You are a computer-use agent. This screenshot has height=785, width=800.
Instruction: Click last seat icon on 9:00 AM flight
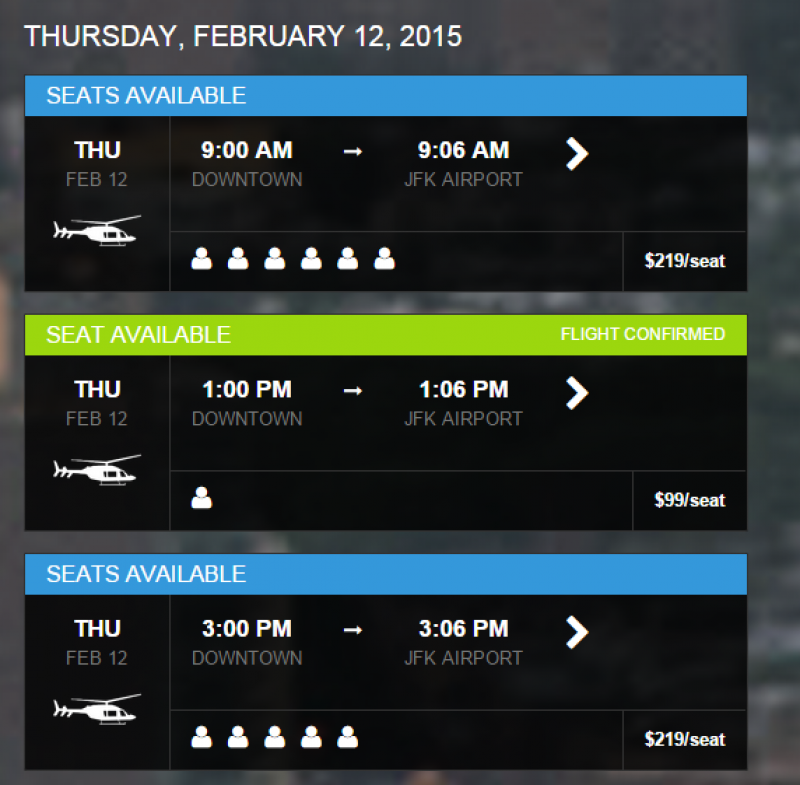[x=384, y=259]
